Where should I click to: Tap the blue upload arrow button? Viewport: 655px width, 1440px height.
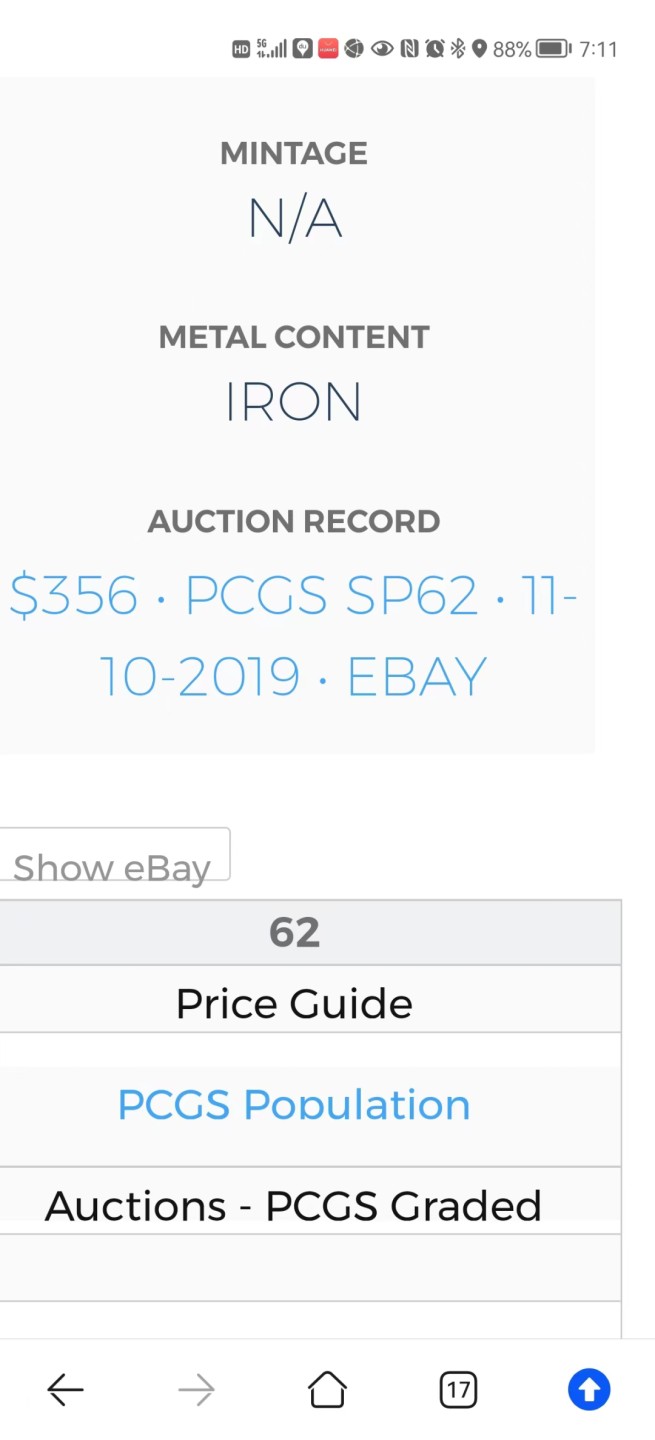pyautogui.click(x=589, y=1389)
